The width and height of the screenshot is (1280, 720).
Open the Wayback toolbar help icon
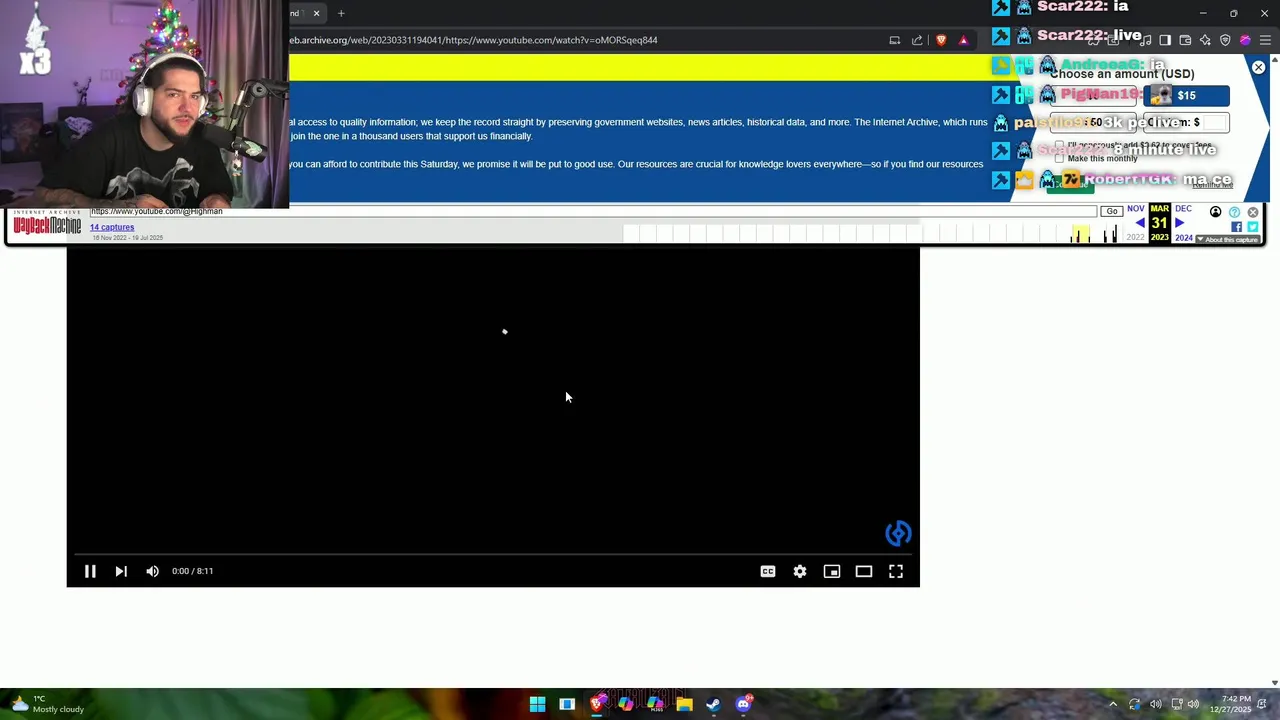coord(1234,212)
